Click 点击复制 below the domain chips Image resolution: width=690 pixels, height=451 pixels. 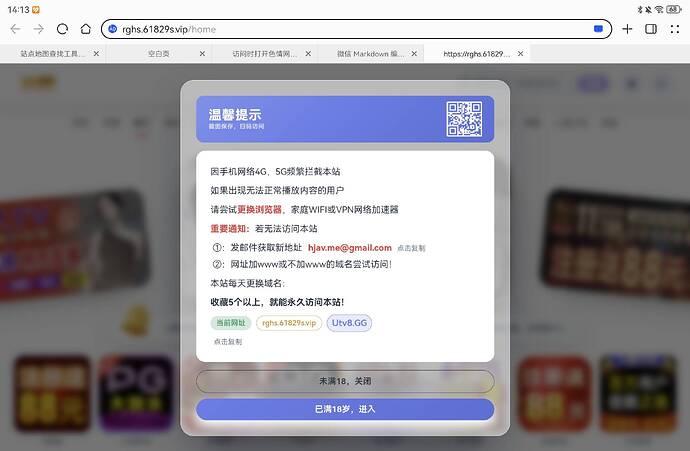coord(228,341)
